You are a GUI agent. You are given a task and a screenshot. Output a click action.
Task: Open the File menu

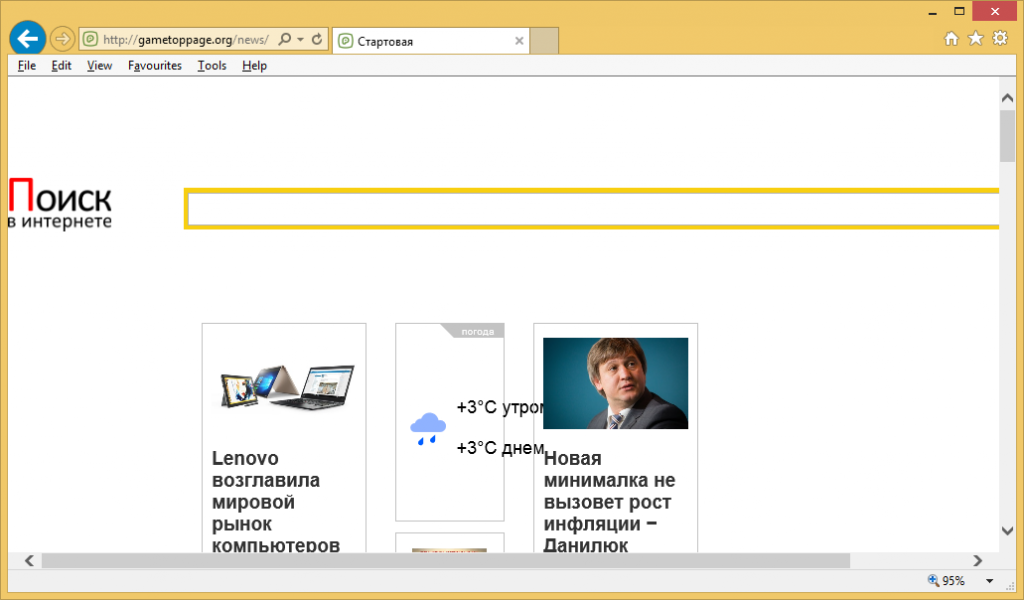pos(27,66)
